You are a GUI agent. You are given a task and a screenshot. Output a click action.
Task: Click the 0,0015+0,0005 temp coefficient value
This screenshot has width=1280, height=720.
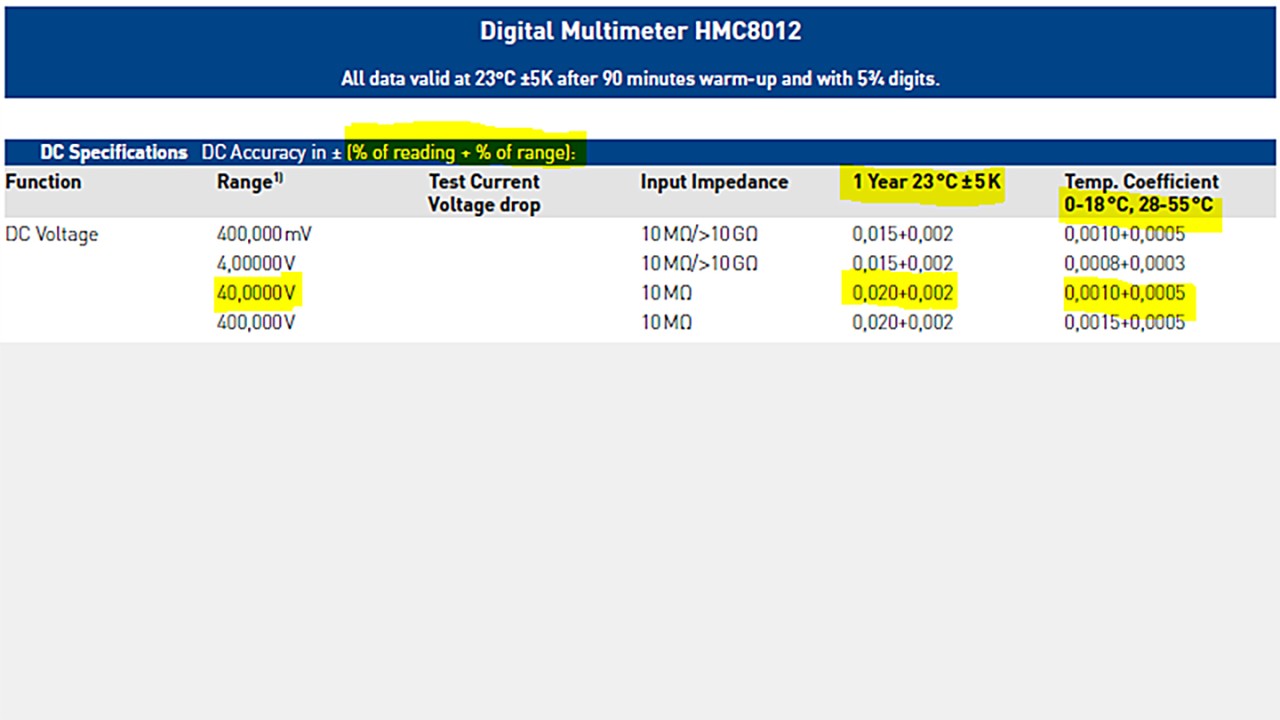tap(1125, 322)
